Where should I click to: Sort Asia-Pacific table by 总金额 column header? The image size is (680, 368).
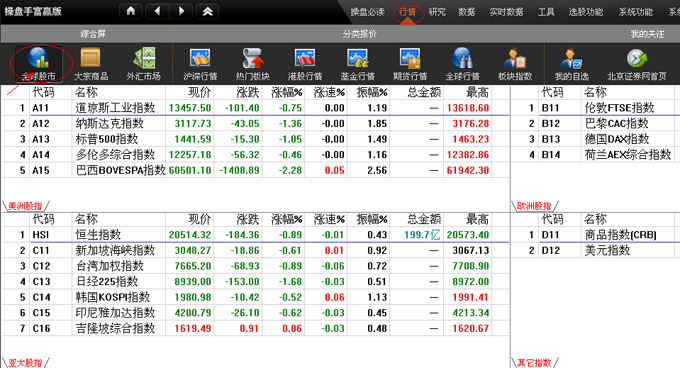(424, 219)
